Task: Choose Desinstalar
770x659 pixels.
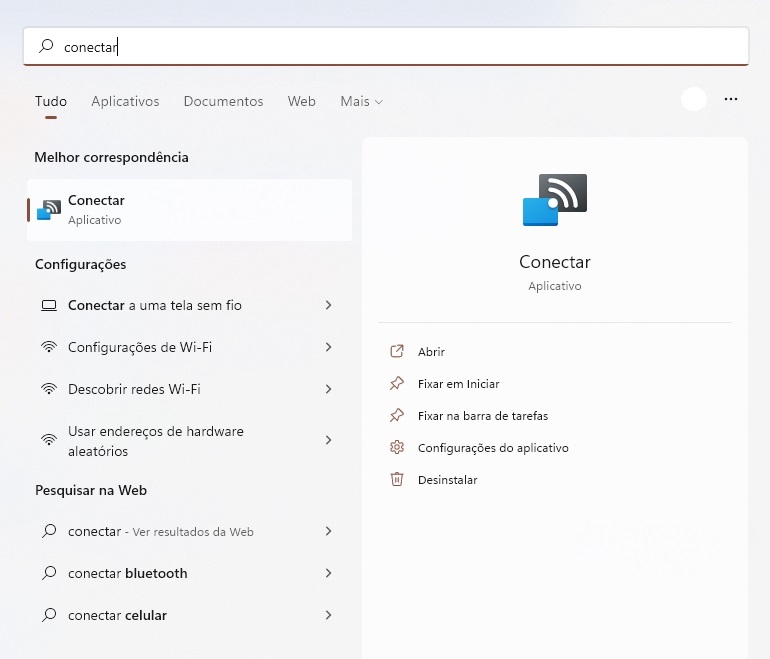Action: [447, 480]
